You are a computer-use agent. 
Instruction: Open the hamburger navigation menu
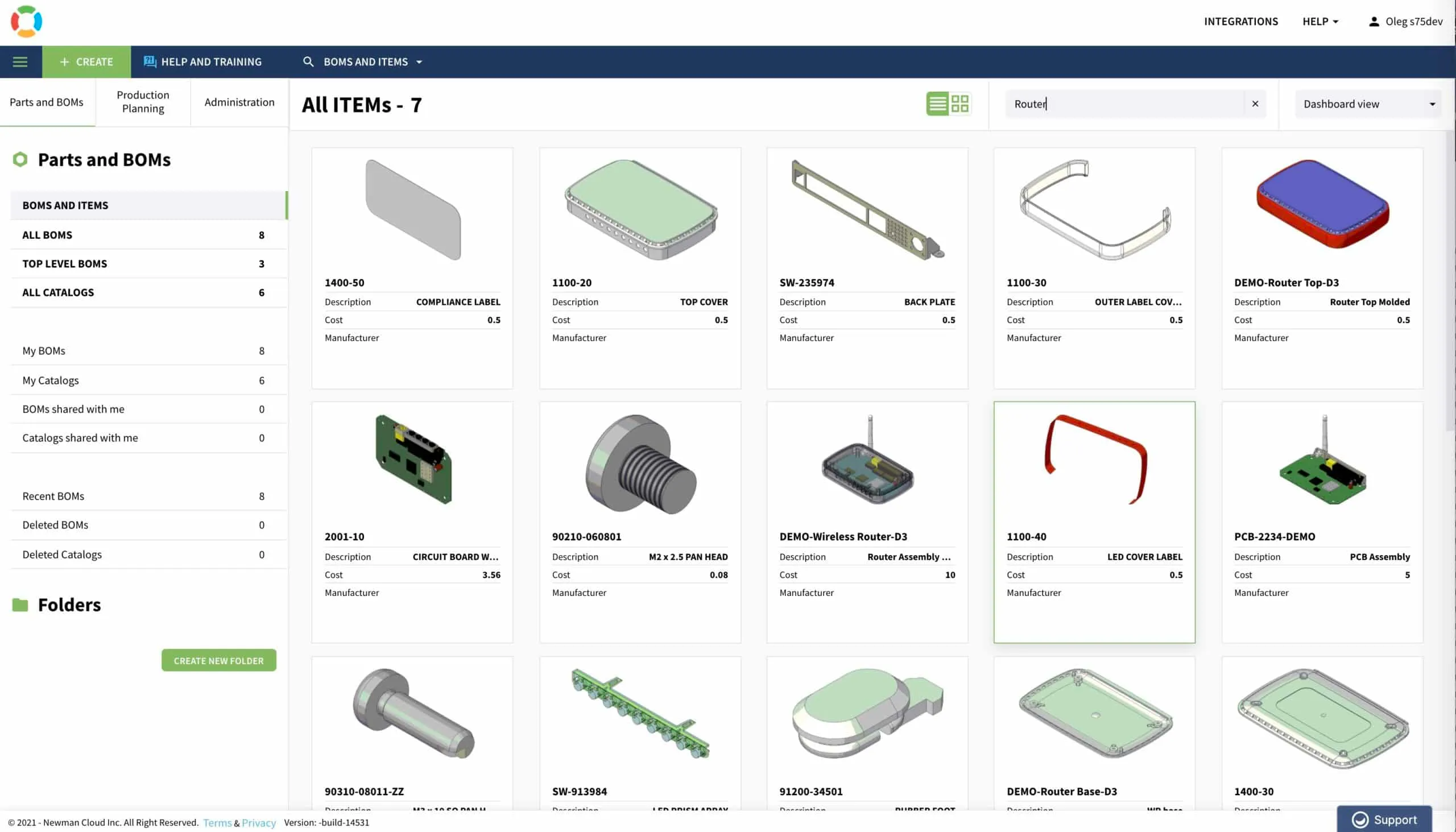(x=21, y=62)
